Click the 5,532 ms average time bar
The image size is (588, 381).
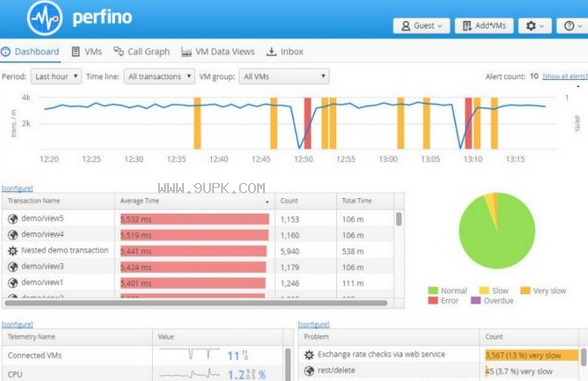(x=195, y=219)
